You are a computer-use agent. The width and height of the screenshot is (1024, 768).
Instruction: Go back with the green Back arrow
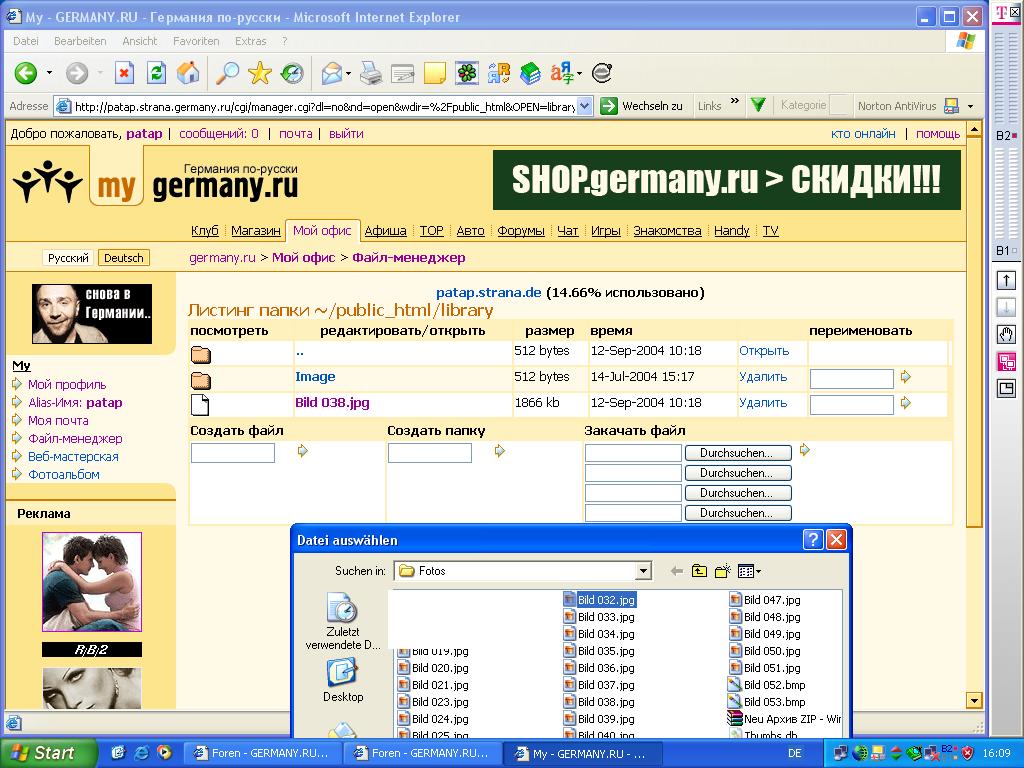coord(25,73)
